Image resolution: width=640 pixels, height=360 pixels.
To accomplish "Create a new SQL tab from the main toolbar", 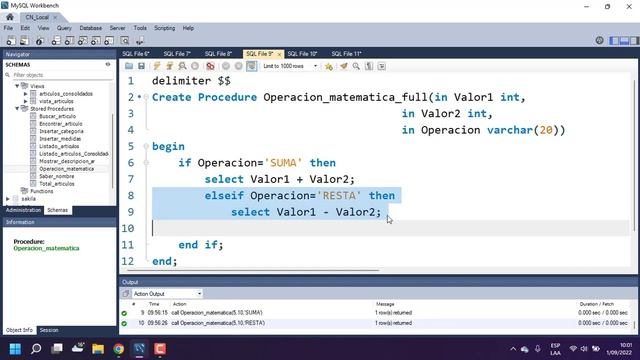I will 11,41.
